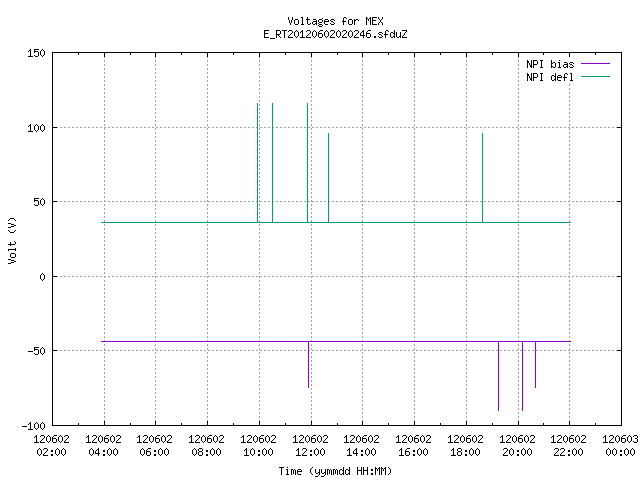Click the x-axis label 120602 04:00
The height and width of the screenshot is (480, 640).
click(x=103, y=446)
